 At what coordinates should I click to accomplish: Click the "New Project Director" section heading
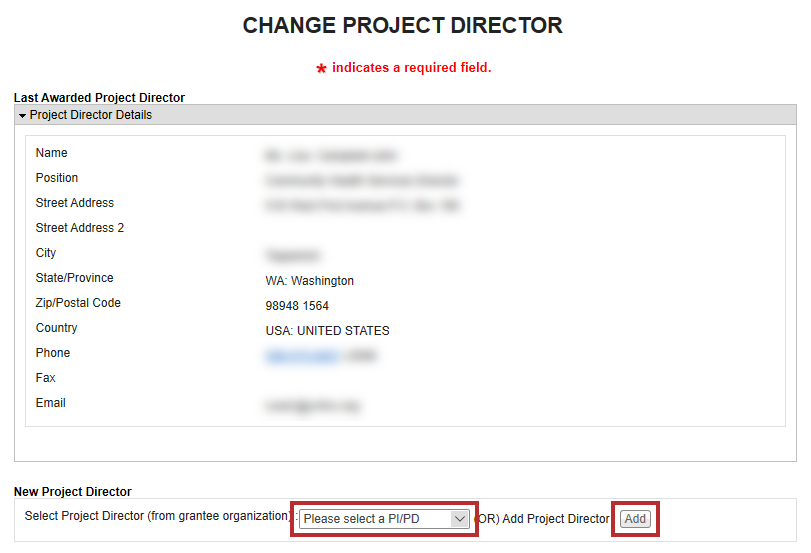click(x=72, y=492)
